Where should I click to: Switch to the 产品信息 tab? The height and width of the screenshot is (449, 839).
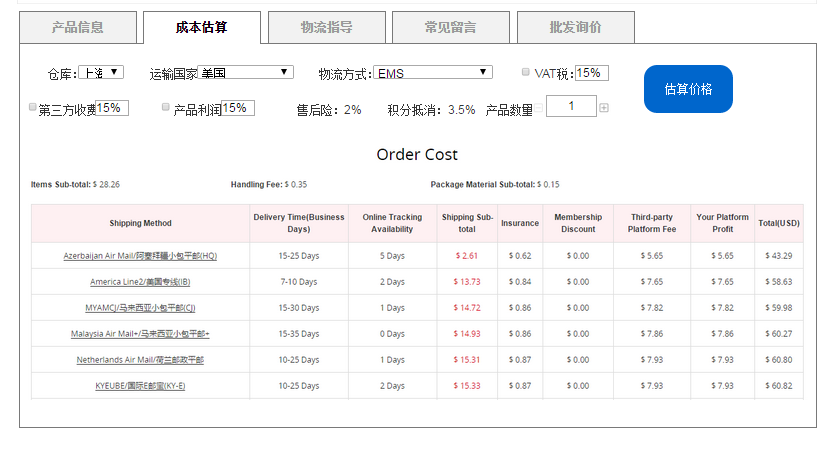(x=78, y=27)
